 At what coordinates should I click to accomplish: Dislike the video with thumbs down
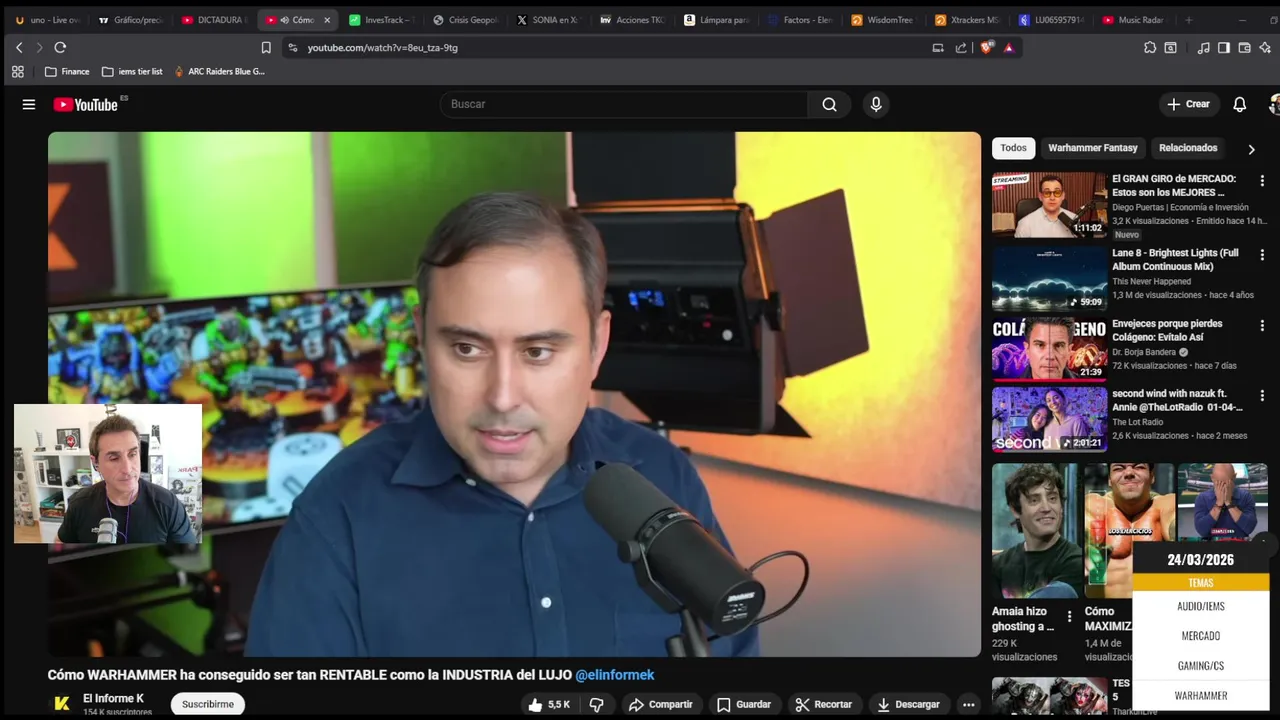coord(597,704)
